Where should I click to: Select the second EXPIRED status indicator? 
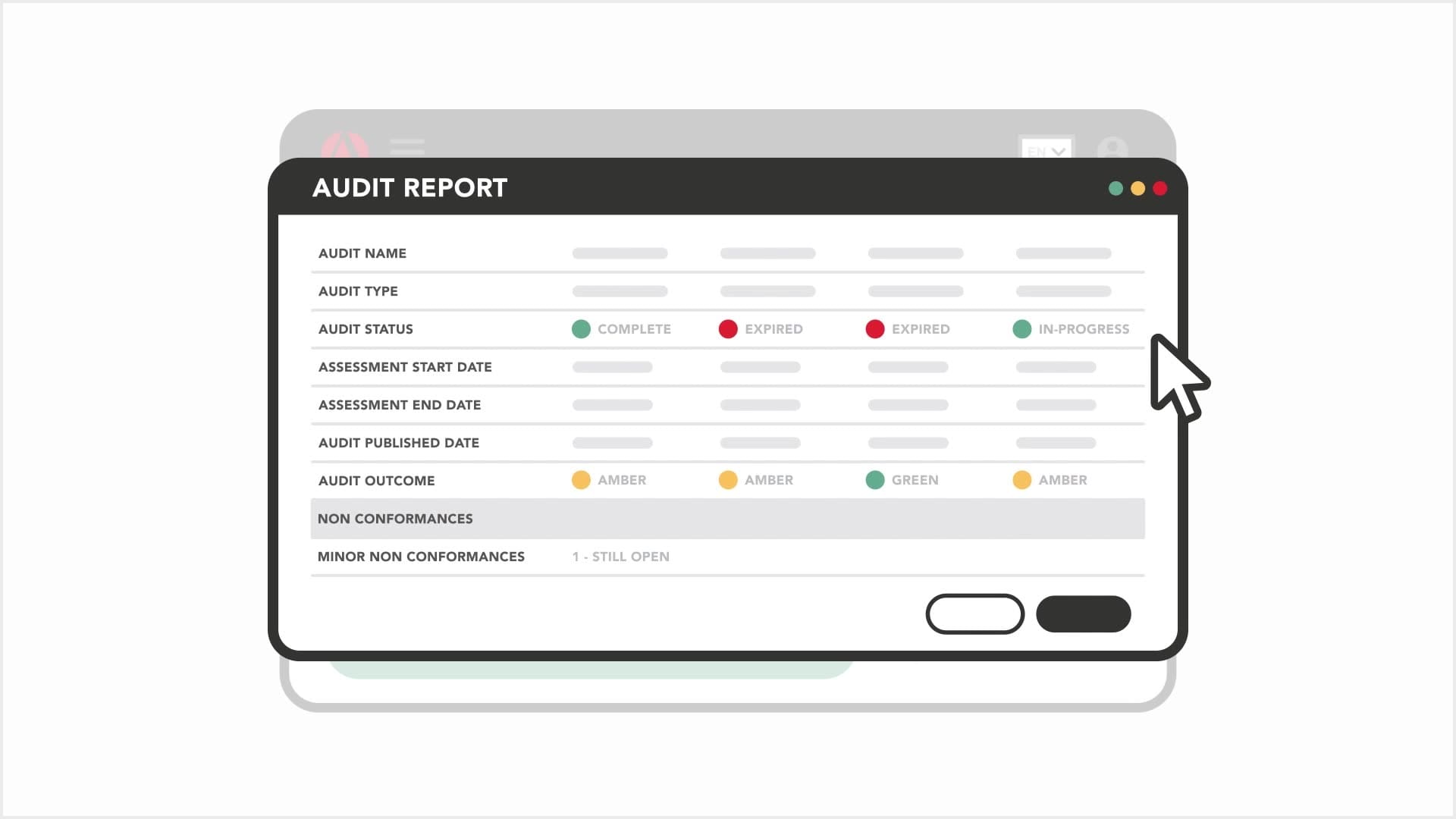(x=876, y=328)
